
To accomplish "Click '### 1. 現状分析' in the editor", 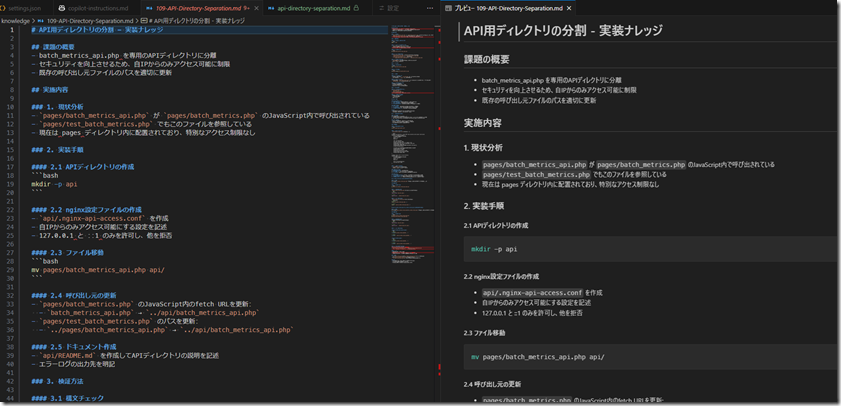I will (57, 107).
